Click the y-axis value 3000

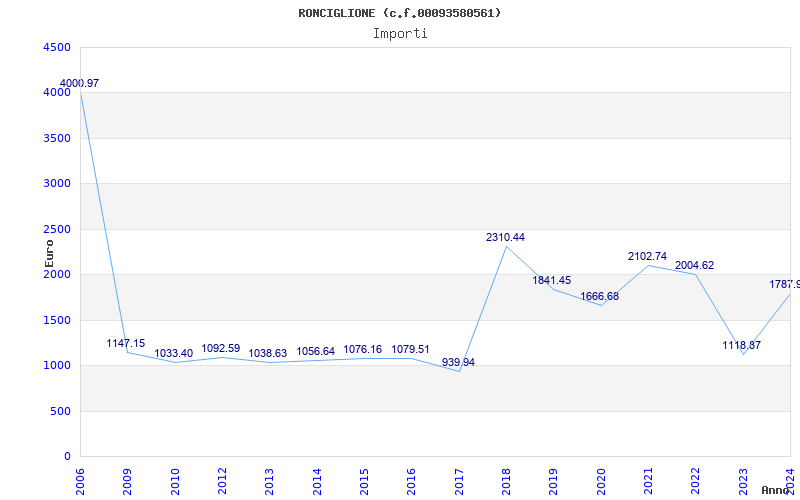(57, 184)
